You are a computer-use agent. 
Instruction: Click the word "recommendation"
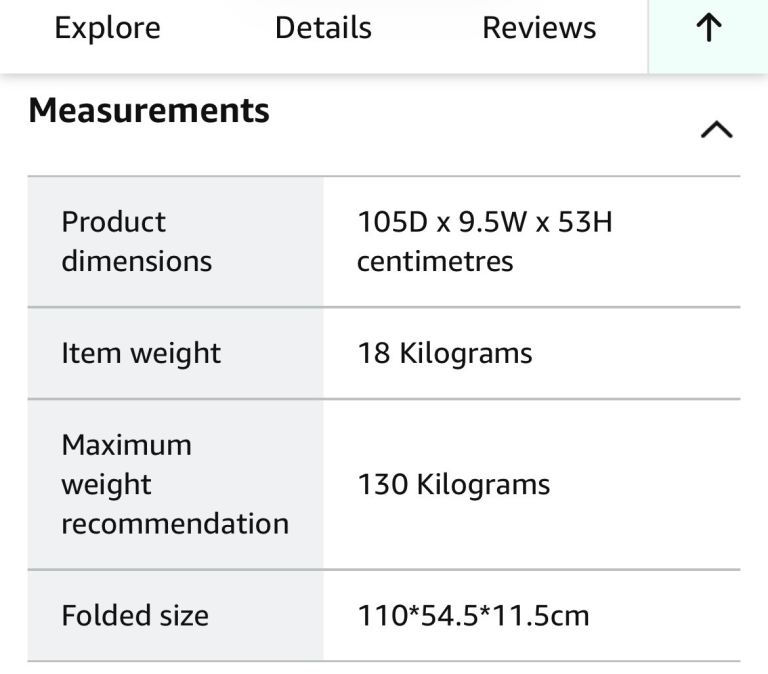pyautogui.click(x=175, y=524)
